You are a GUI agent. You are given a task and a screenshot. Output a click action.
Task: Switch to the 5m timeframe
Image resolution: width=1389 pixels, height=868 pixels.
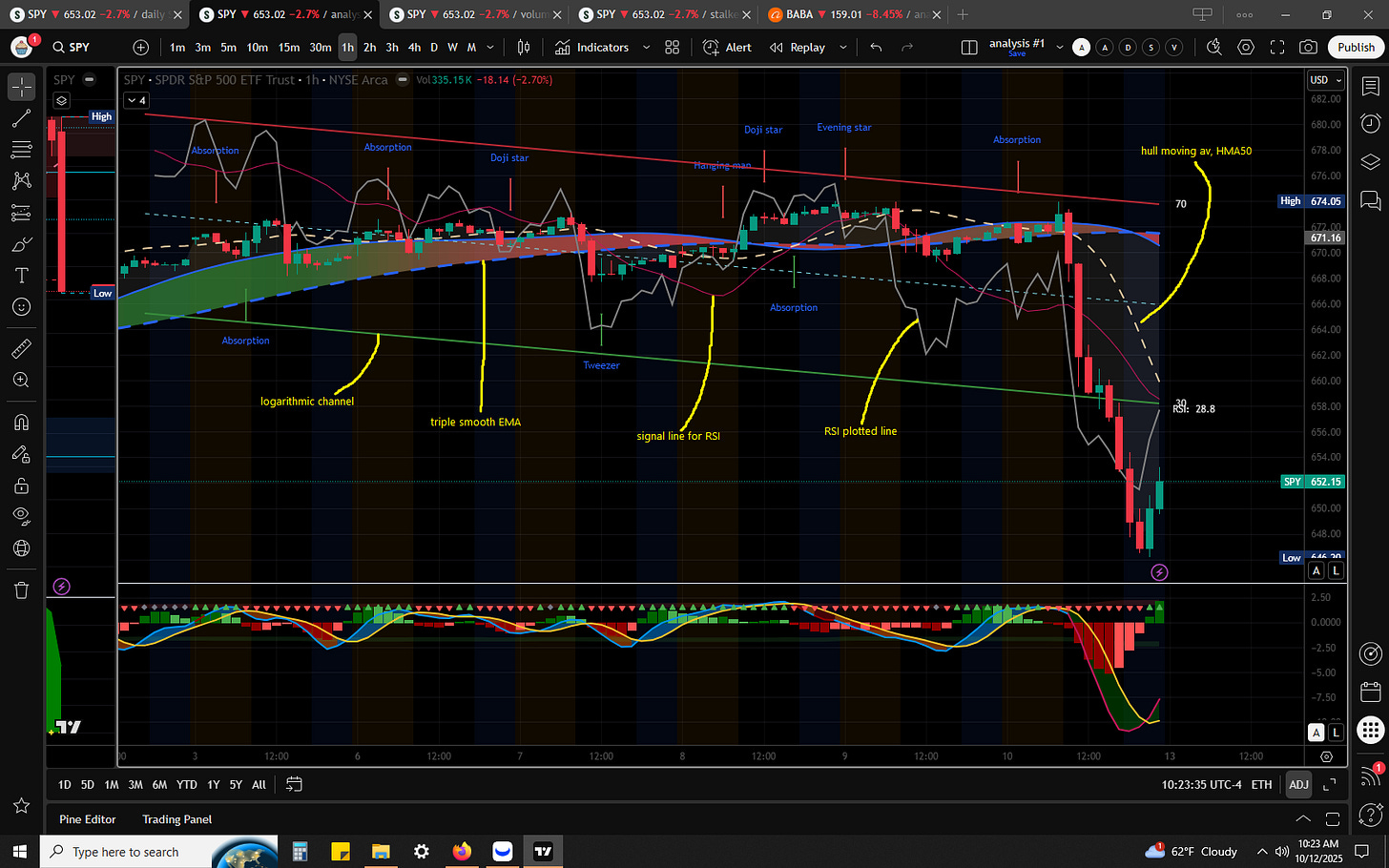pyautogui.click(x=228, y=47)
